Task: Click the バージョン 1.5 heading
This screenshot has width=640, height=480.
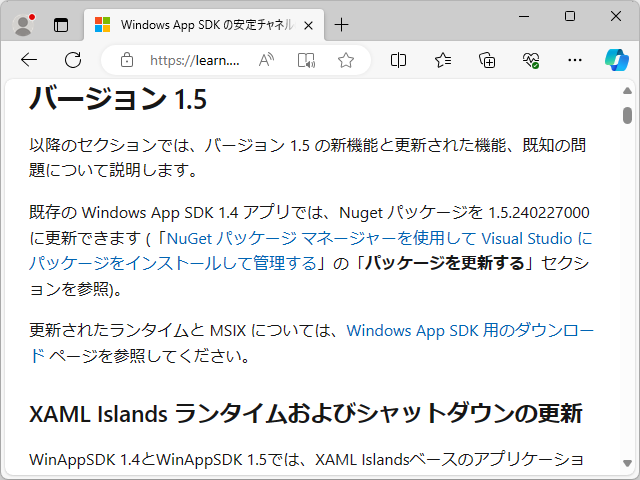Action: point(118,99)
